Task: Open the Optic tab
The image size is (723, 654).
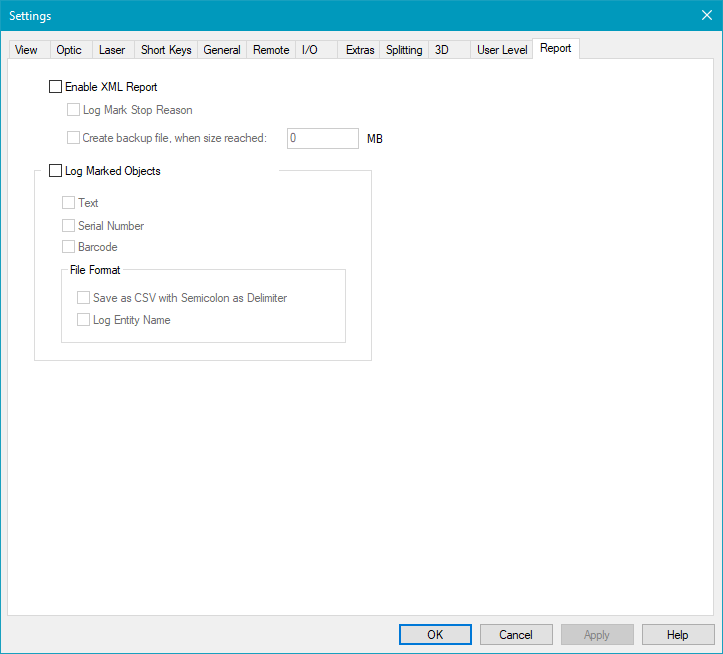Action: click(69, 50)
